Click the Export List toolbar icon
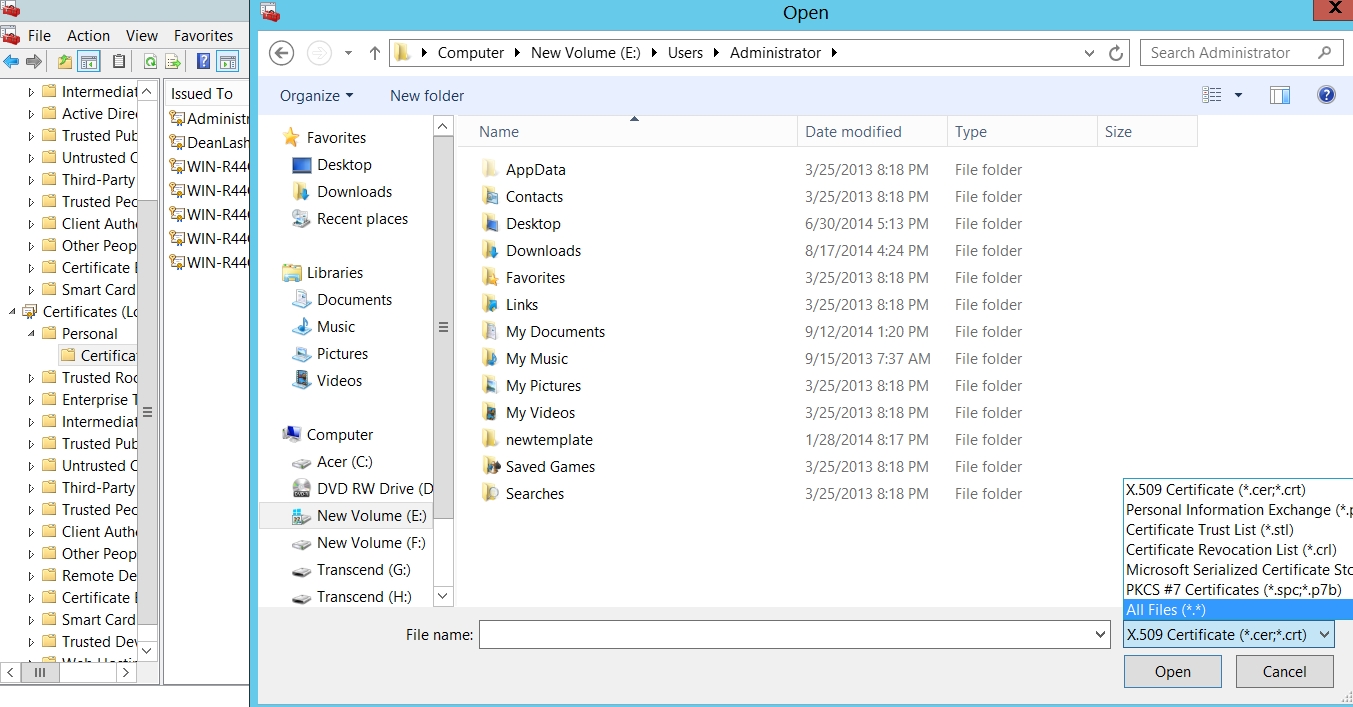 click(173, 62)
